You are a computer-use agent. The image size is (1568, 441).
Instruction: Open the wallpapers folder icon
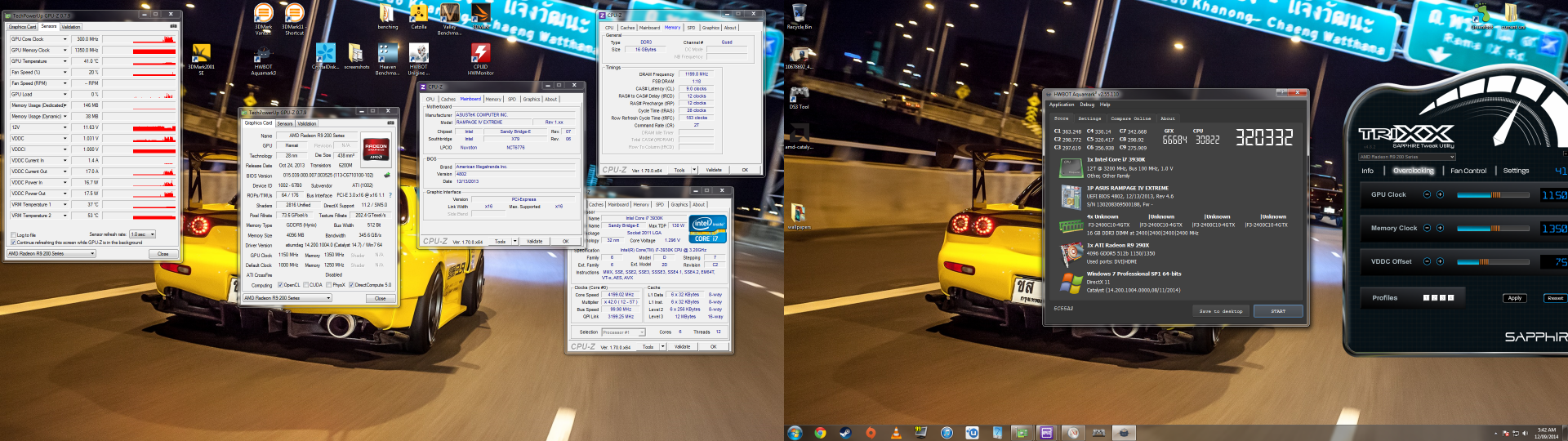click(799, 217)
